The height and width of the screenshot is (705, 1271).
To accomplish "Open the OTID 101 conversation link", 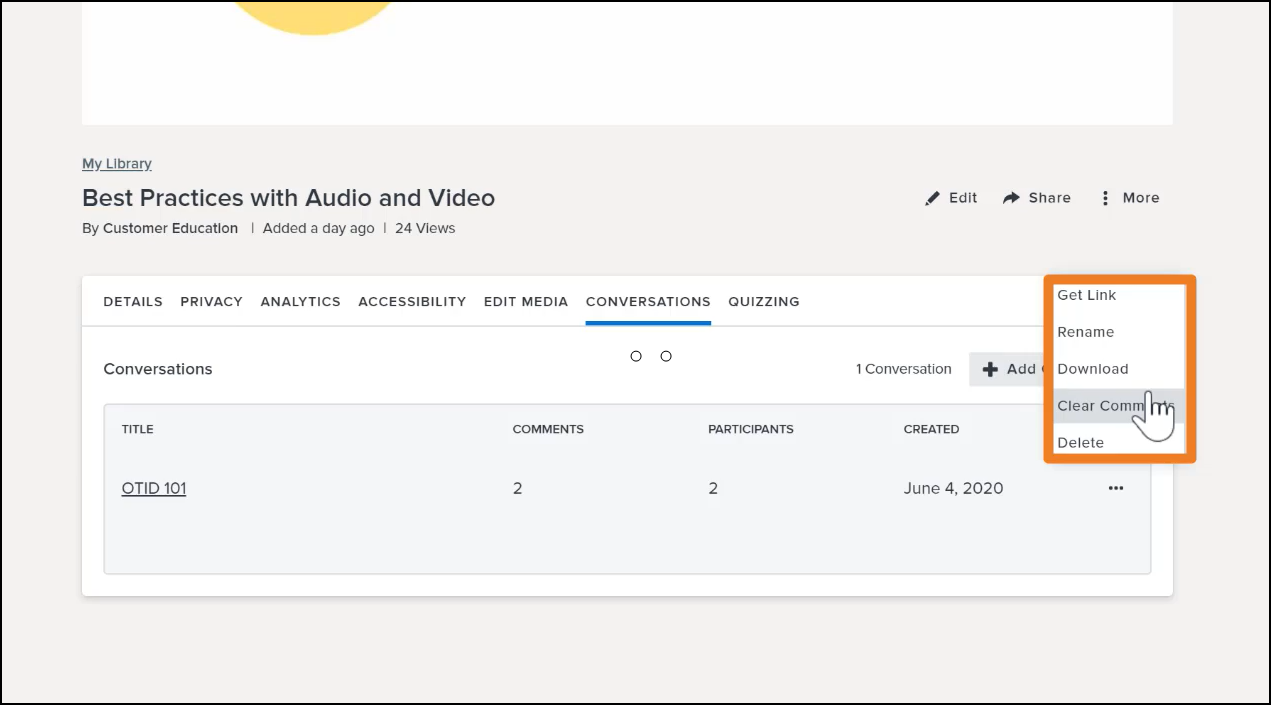I will (x=154, y=488).
